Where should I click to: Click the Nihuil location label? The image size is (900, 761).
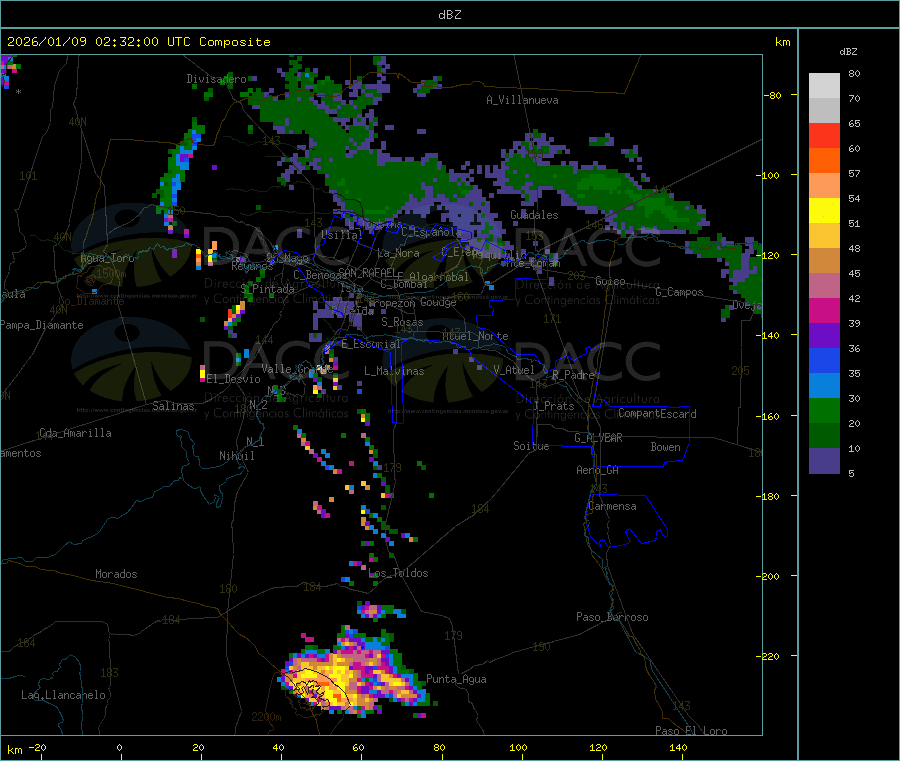pyautogui.click(x=236, y=456)
